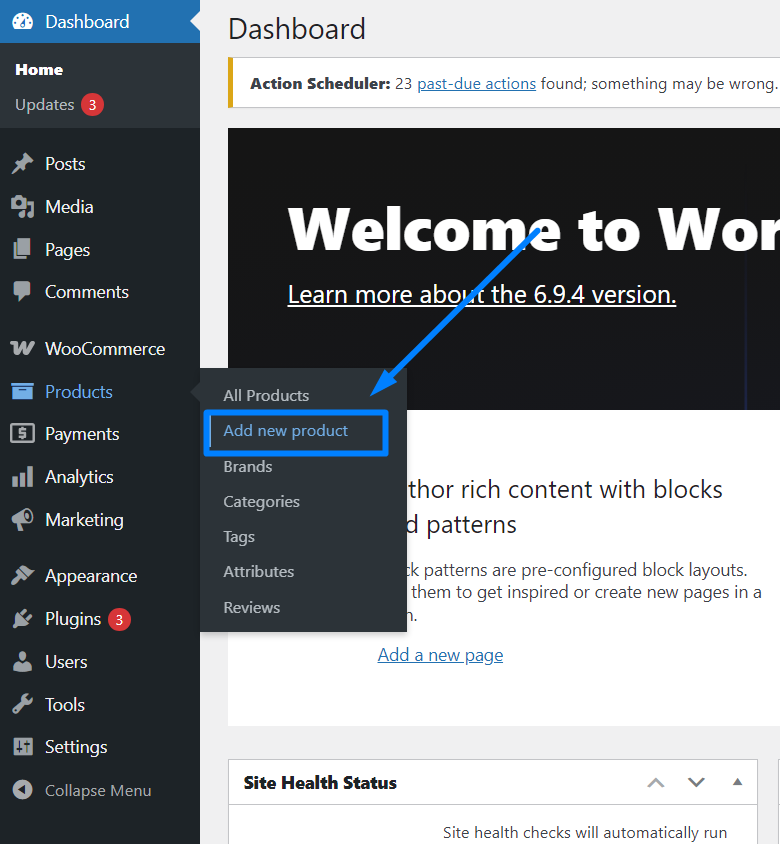Open the Settings menu
Image resolution: width=780 pixels, height=844 pixels.
pyautogui.click(x=76, y=747)
